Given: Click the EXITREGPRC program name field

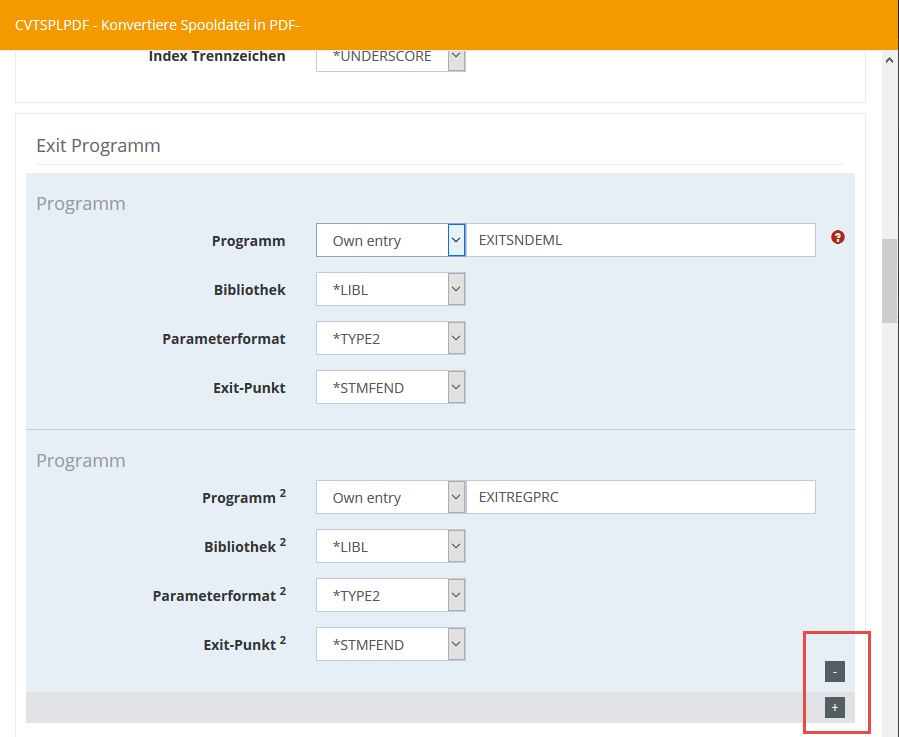Looking at the screenshot, I should click(x=642, y=498).
